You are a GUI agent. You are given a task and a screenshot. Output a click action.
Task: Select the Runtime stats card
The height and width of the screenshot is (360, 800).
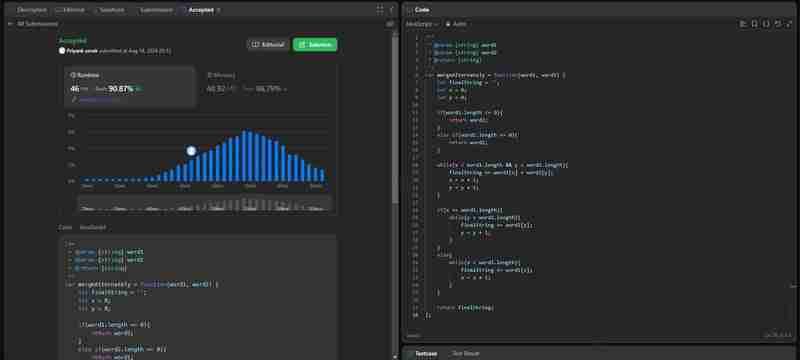130,87
